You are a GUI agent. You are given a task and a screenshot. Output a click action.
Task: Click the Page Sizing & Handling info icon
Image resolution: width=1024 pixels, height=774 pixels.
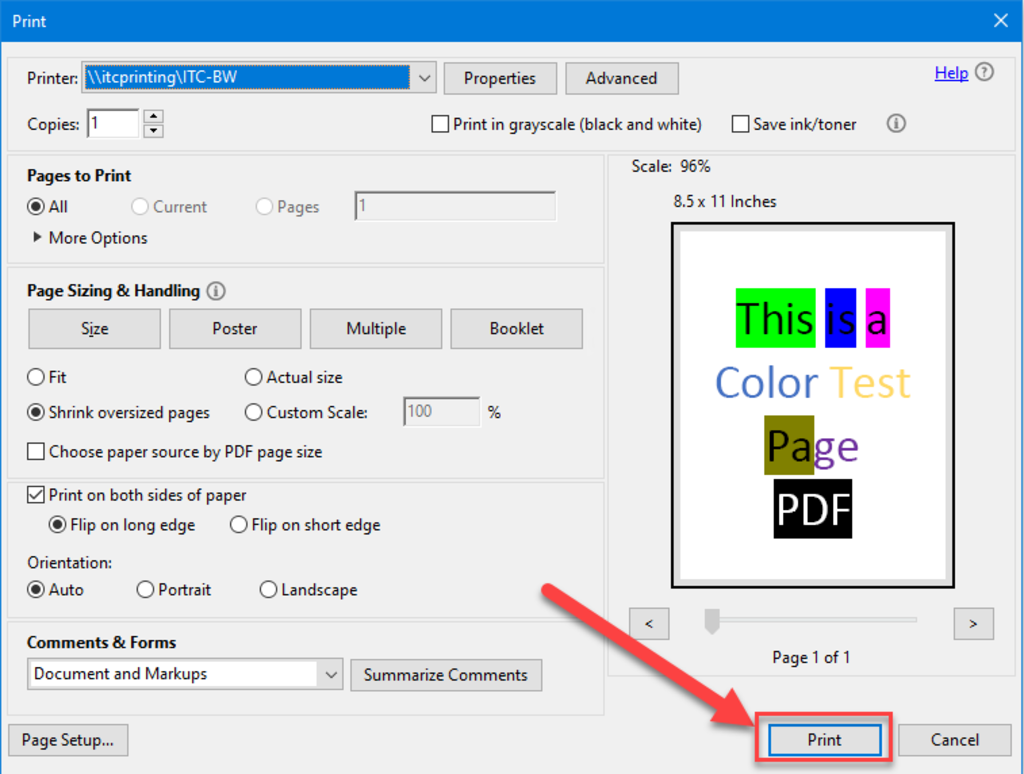216,290
